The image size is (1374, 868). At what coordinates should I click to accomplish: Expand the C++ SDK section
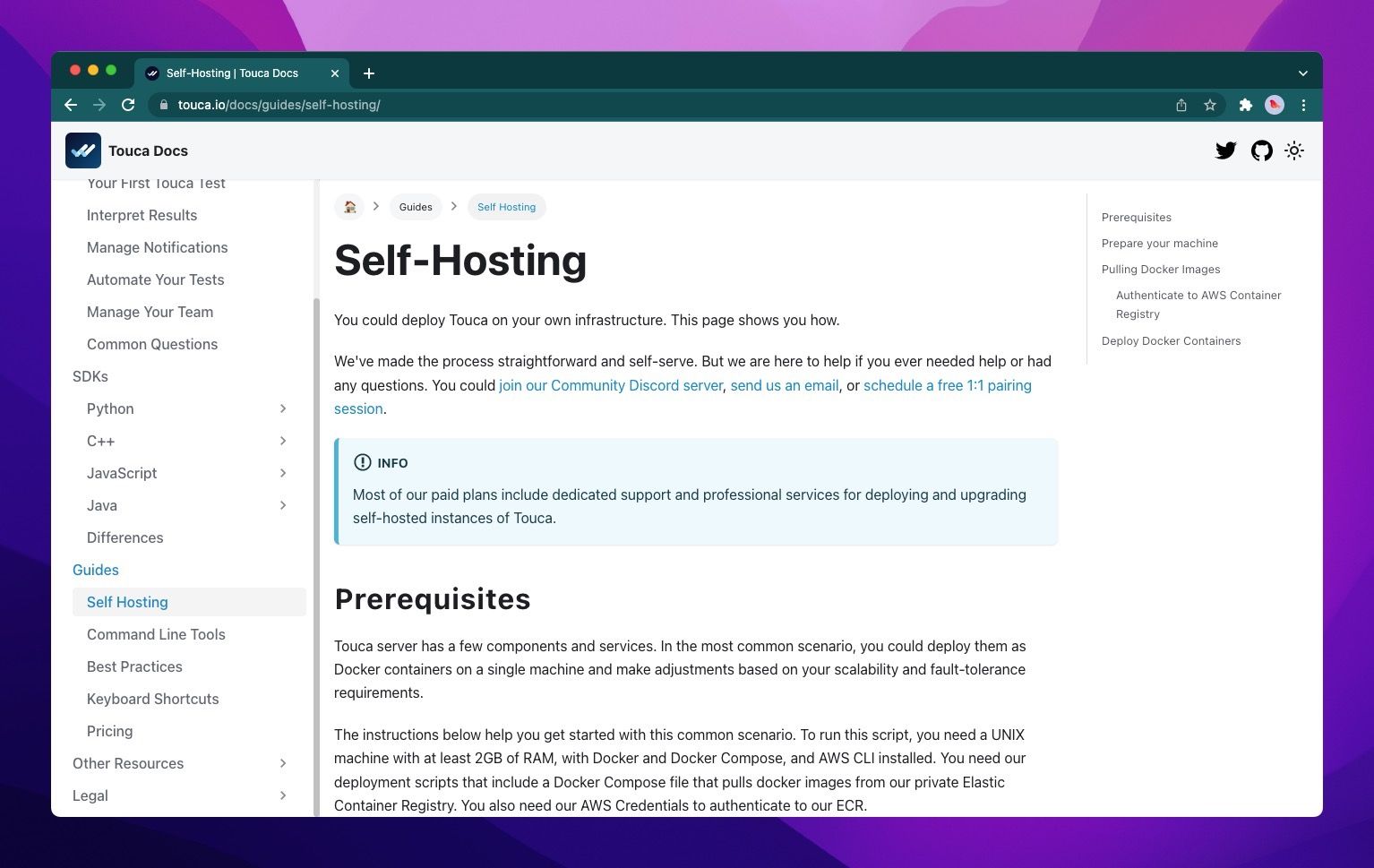click(x=283, y=441)
